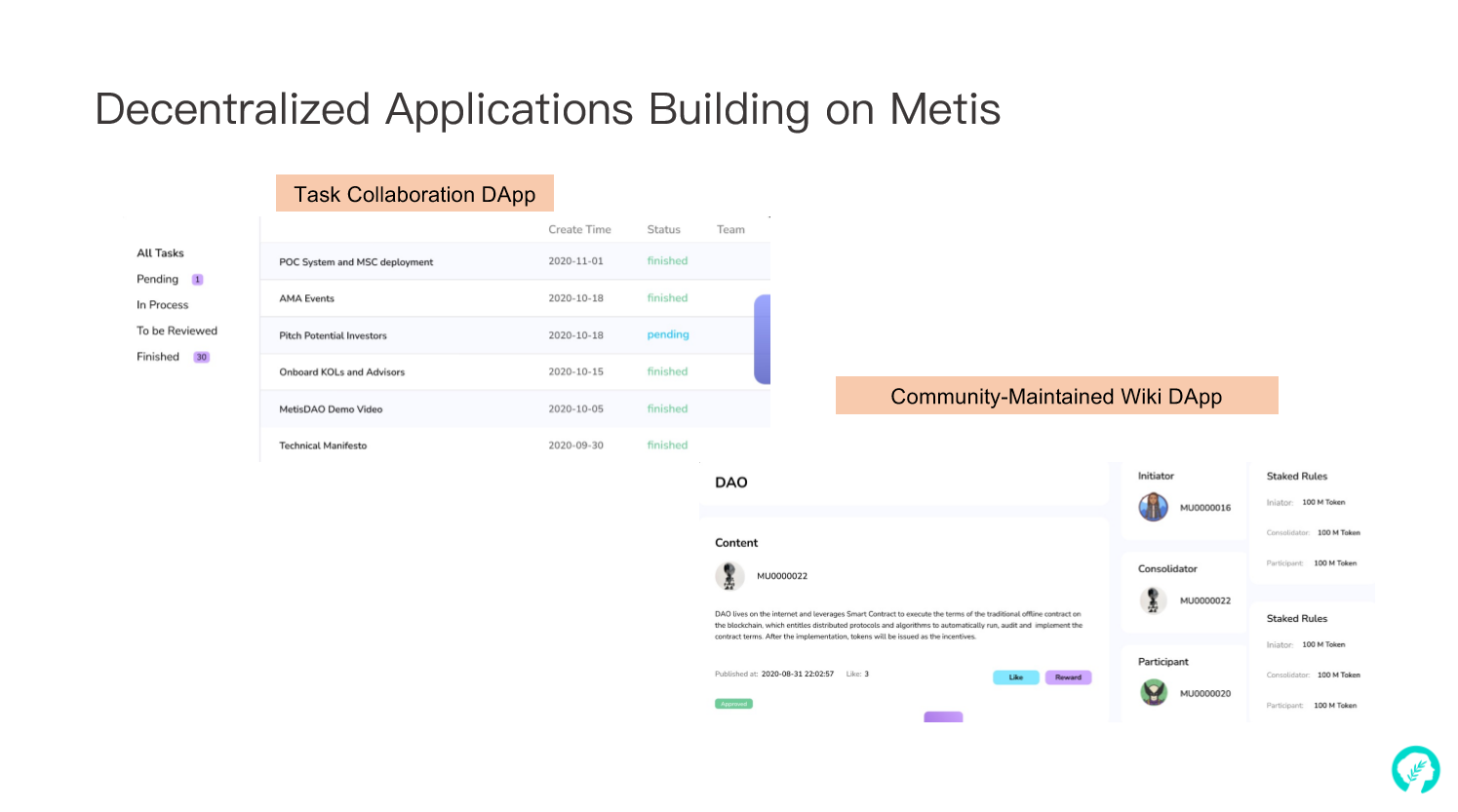Click the Initiator avatar for MU0000016
Screen dimensions: 1458x812
point(1154,507)
